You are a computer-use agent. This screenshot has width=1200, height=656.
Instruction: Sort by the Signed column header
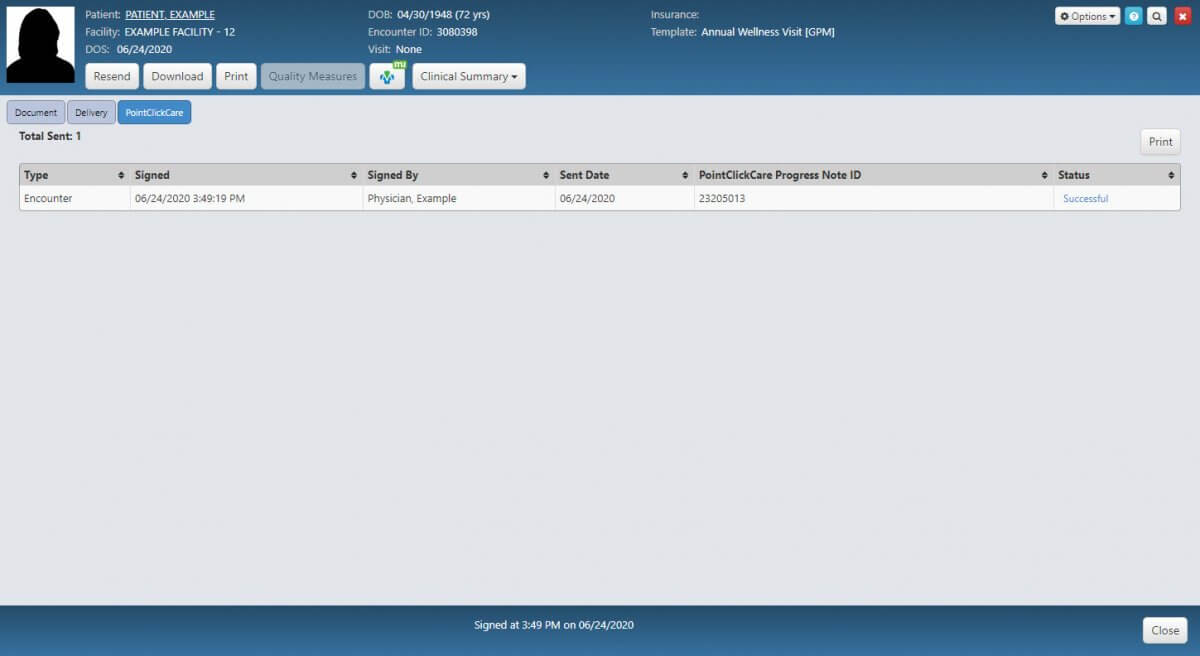246,175
